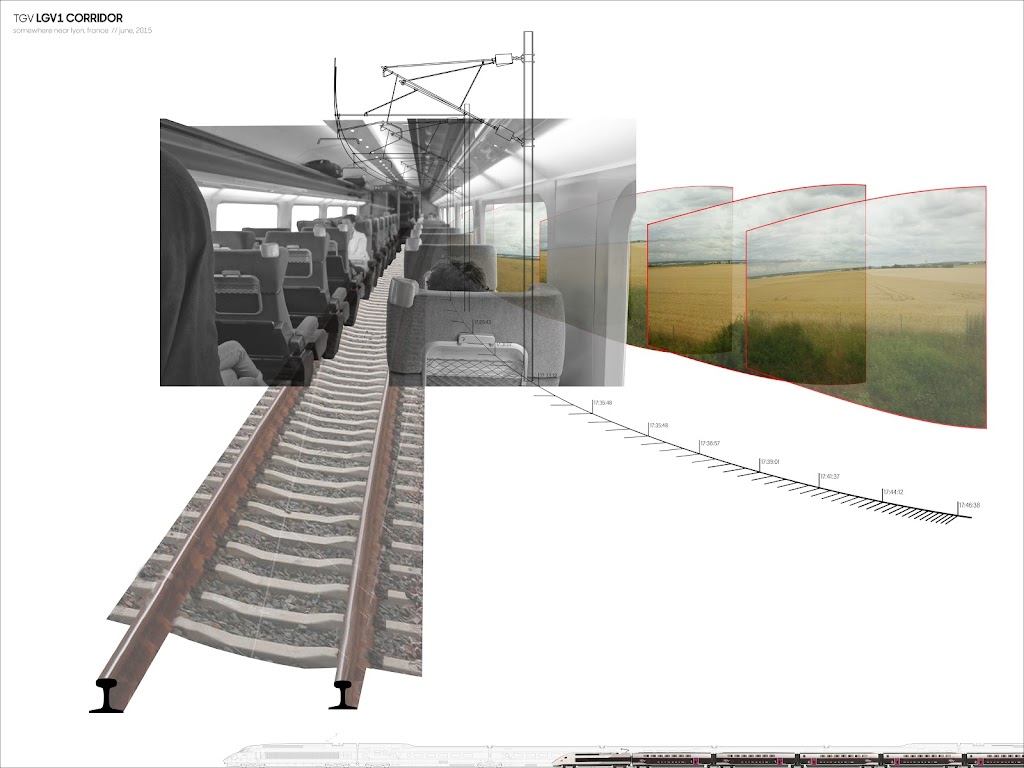This screenshot has width=1024, height=768.
Task: Click the faded TGV locomotive silhouette
Action: click(290, 756)
